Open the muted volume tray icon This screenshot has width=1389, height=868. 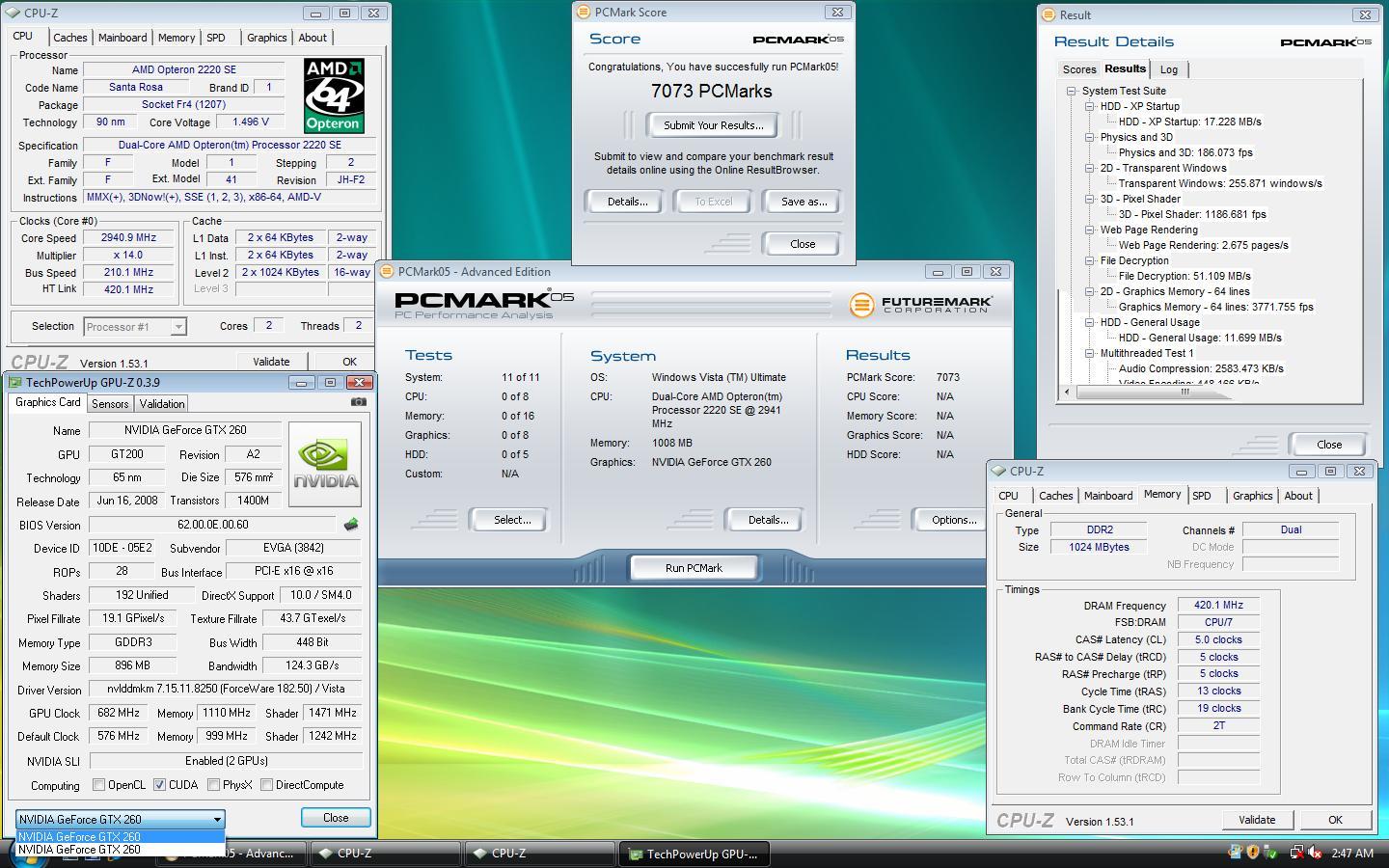tap(1314, 853)
